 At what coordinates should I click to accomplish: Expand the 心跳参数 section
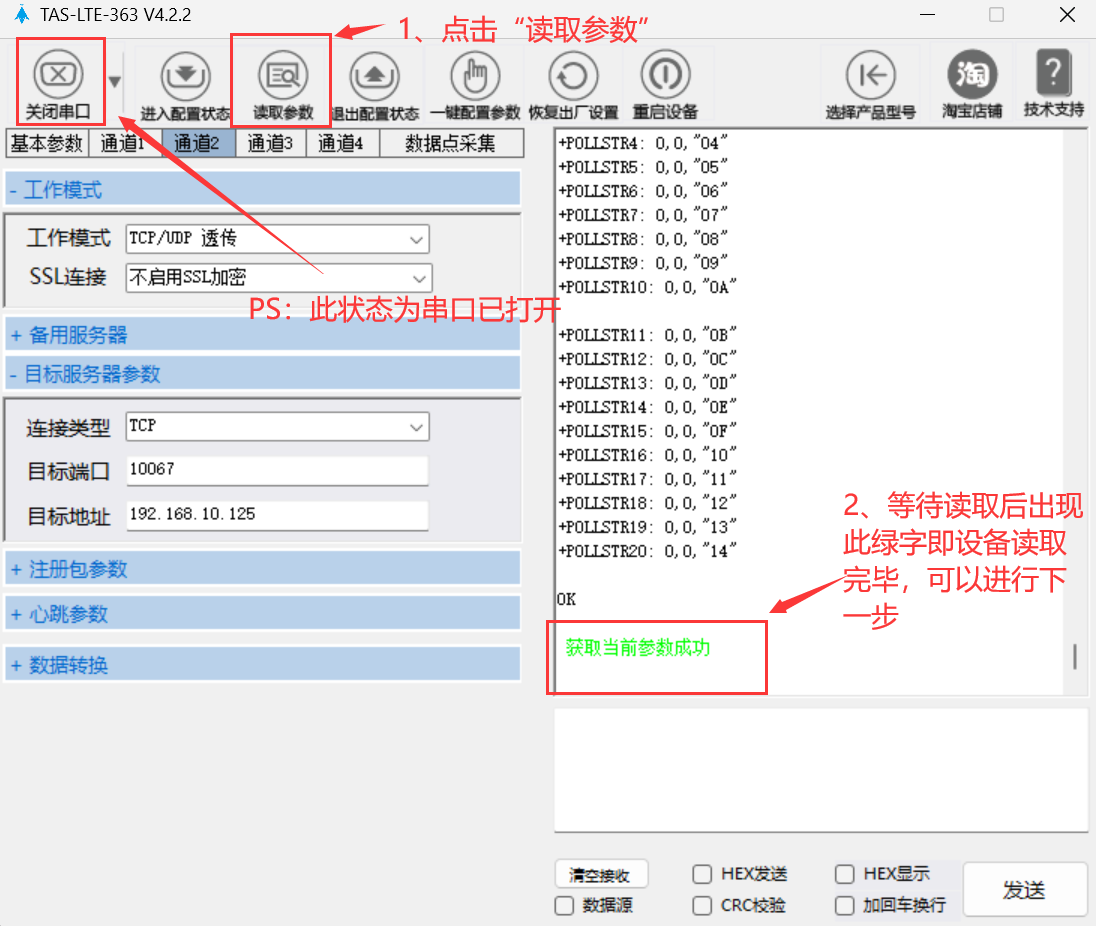pyautogui.click(x=262, y=614)
